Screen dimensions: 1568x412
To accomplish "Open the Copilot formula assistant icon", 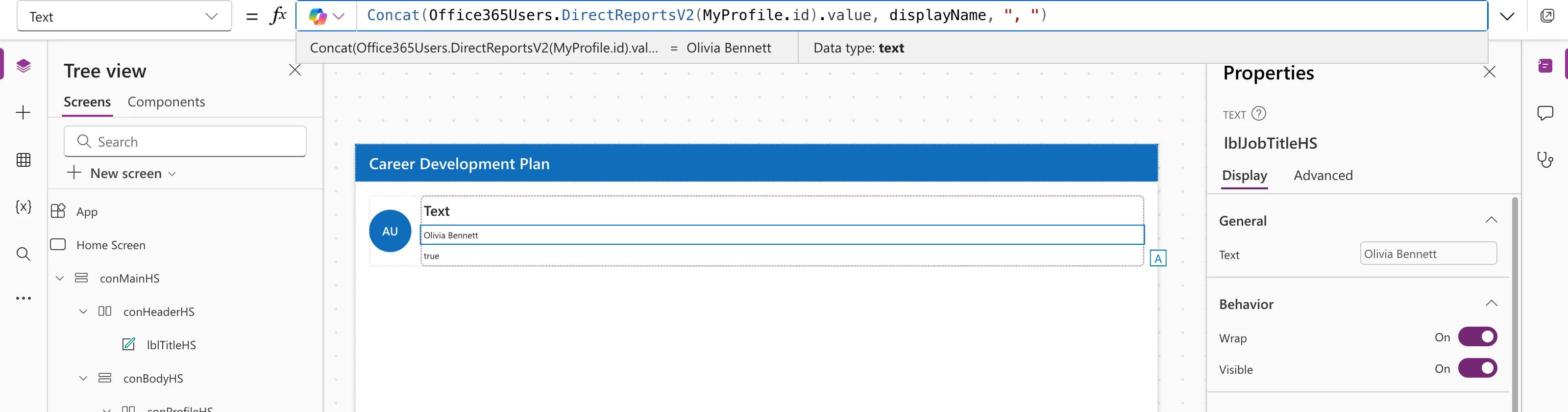I will pyautogui.click(x=317, y=17).
